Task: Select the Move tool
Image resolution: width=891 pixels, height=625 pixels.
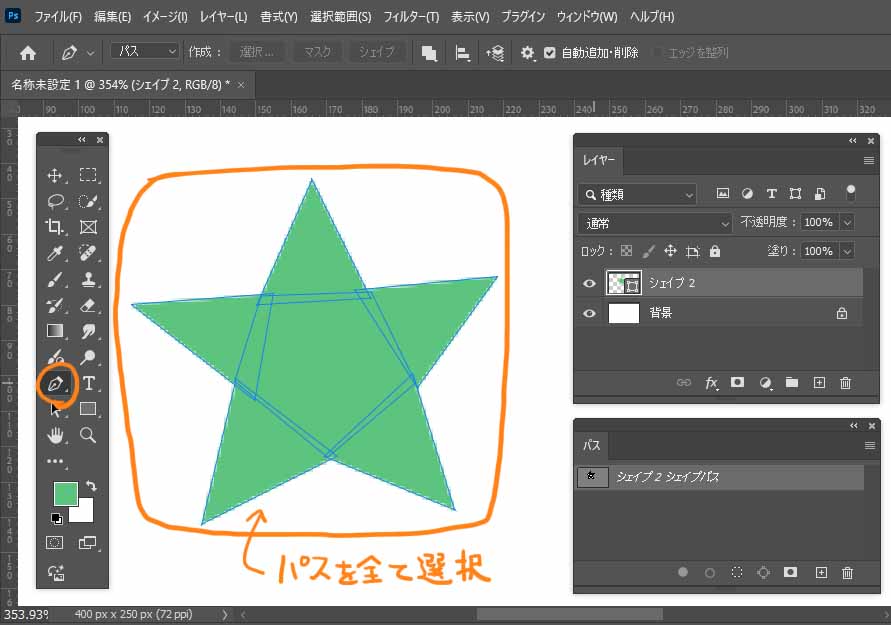Action: pos(56,176)
